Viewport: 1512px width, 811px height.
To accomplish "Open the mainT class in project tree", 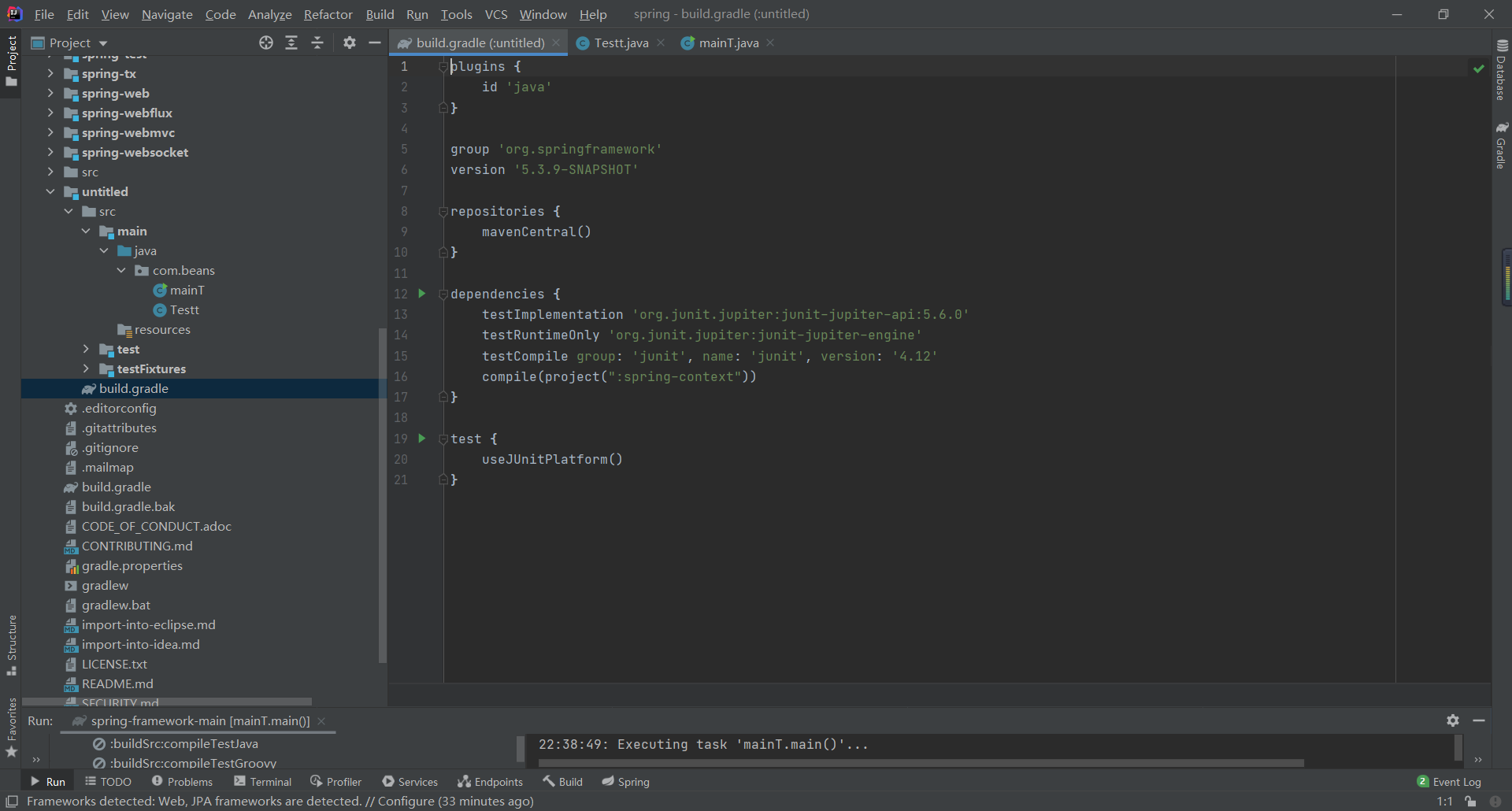I will (187, 290).
